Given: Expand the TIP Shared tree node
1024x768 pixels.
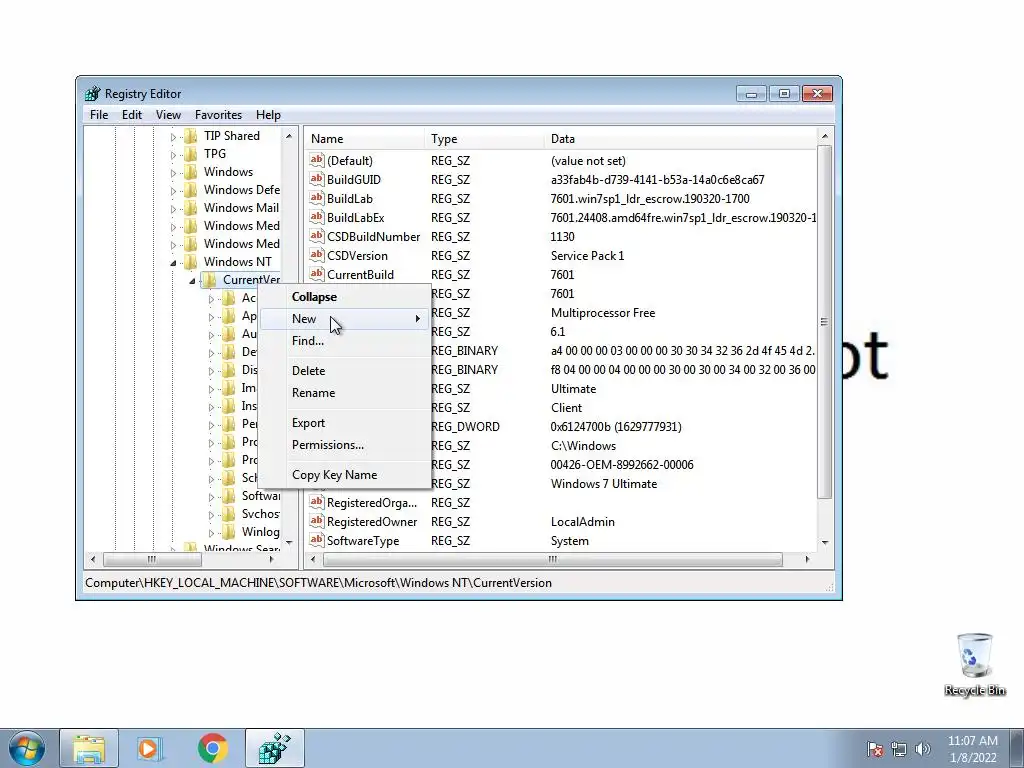Looking at the screenshot, I should 173,136.
